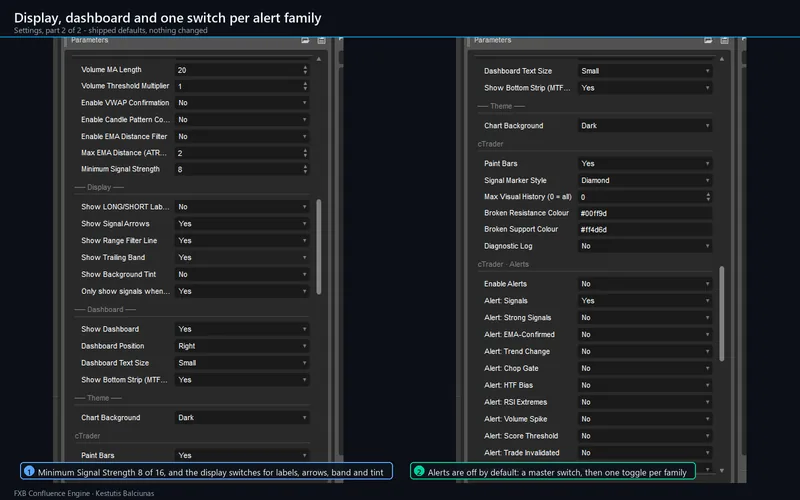Click the 'Dashboard' section header in left panel
The width and height of the screenshot is (800, 500).
105,310
